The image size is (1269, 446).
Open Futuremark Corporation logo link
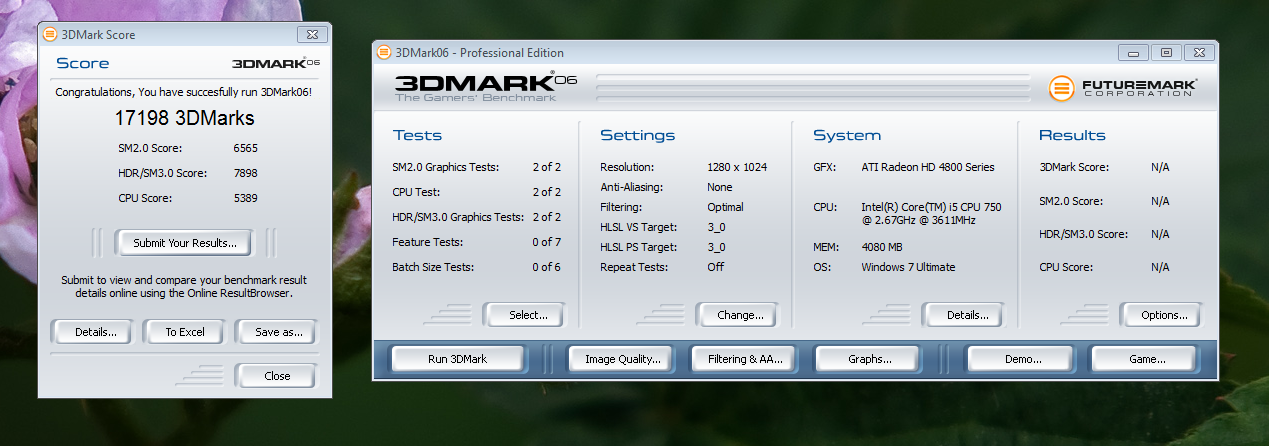(x=1122, y=87)
